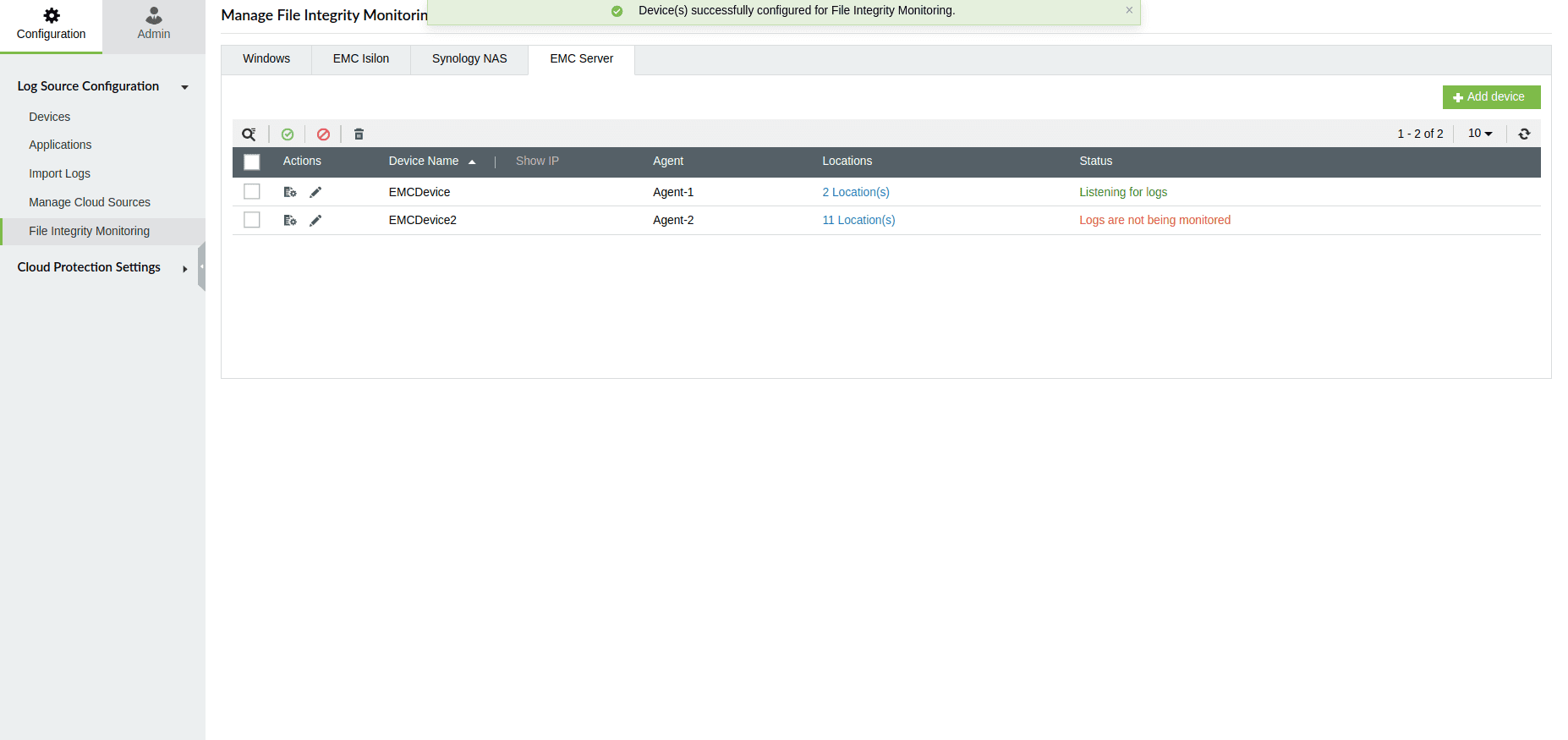This screenshot has height=740, width=1568.
Task: Dismiss the success notification banner
Action: click(1129, 10)
